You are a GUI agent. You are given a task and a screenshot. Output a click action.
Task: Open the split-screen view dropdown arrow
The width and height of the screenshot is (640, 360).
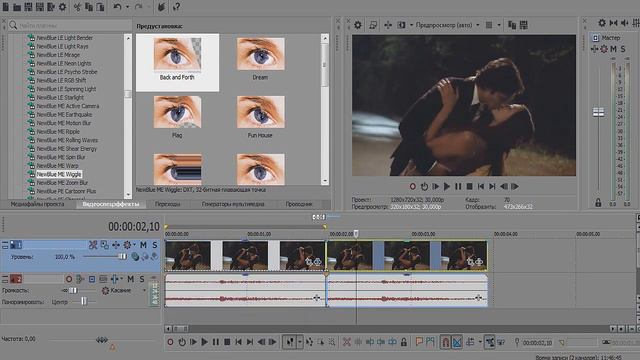[x=411, y=25]
